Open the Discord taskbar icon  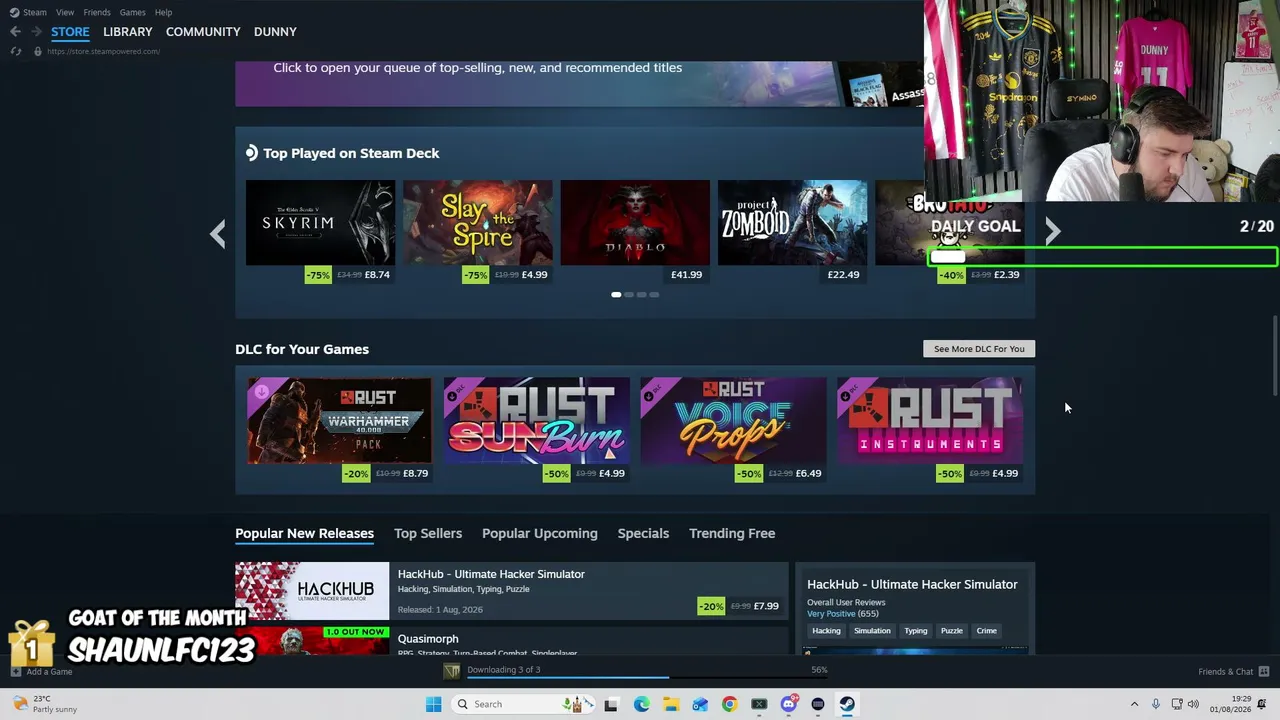click(789, 704)
